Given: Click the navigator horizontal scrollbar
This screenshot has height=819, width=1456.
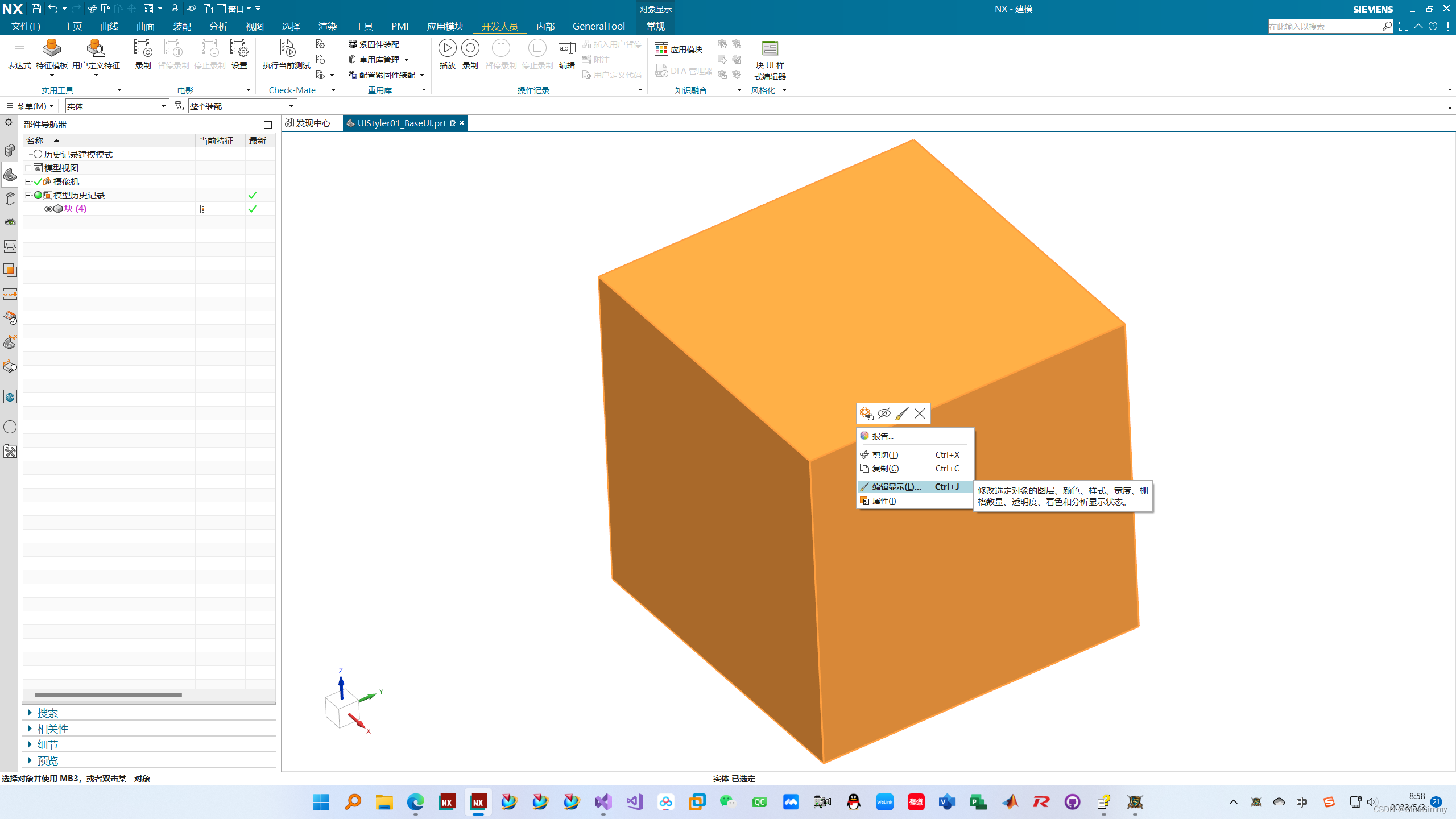Looking at the screenshot, I should click(x=108, y=694).
